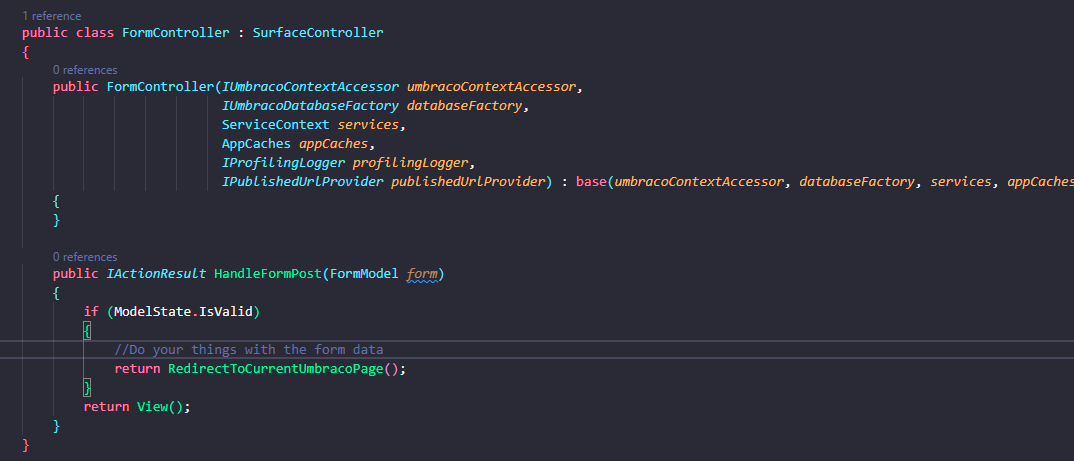Click the profilingLogger parameter name
The height and width of the screenshot is (461, 1074).
pos(410,163)
